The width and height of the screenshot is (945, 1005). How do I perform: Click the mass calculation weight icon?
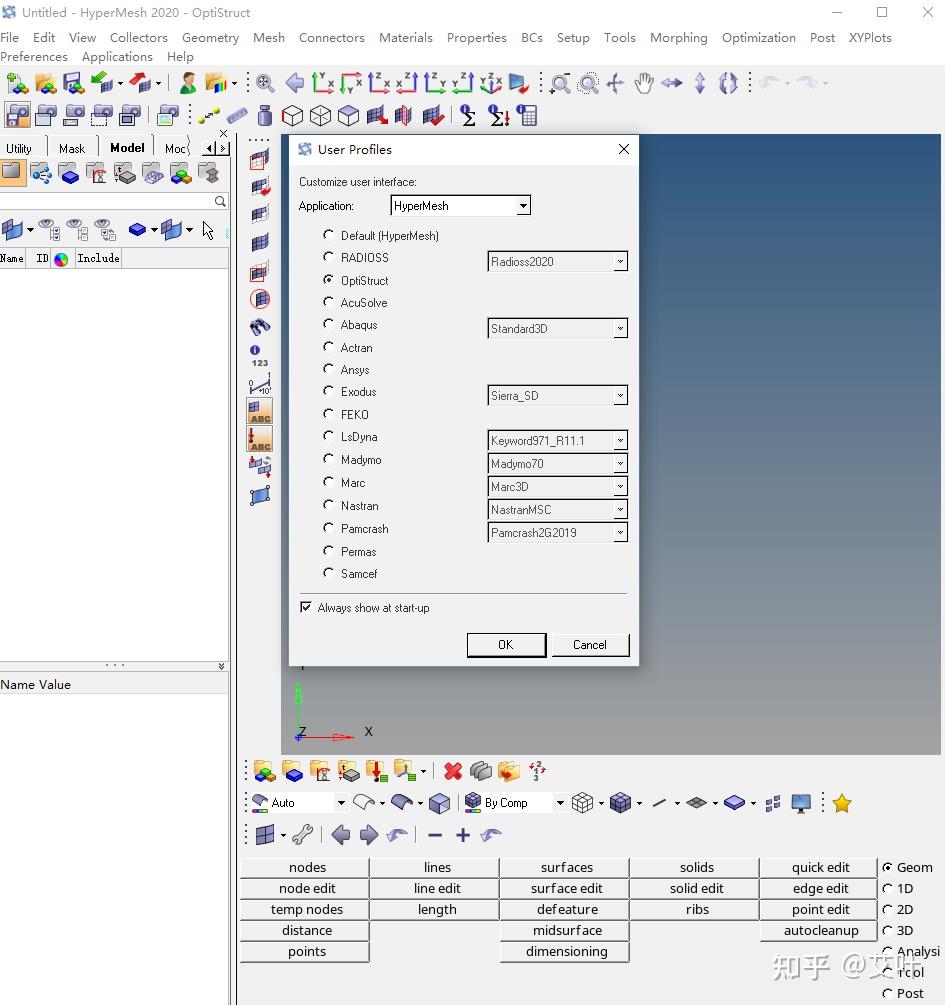tap(264, 116)
